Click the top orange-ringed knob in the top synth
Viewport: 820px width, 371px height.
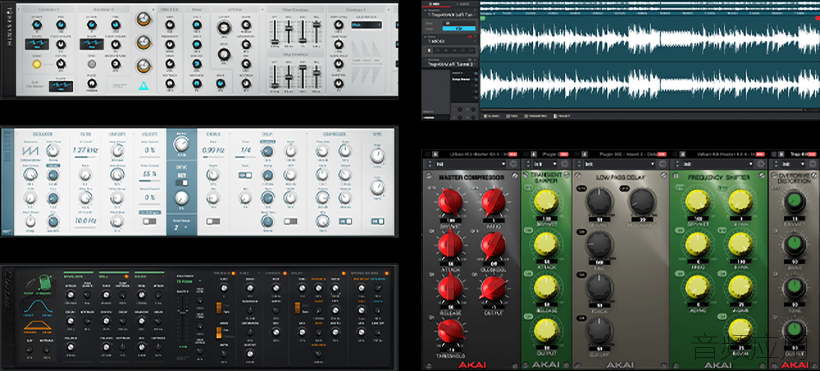coord(142,19)
